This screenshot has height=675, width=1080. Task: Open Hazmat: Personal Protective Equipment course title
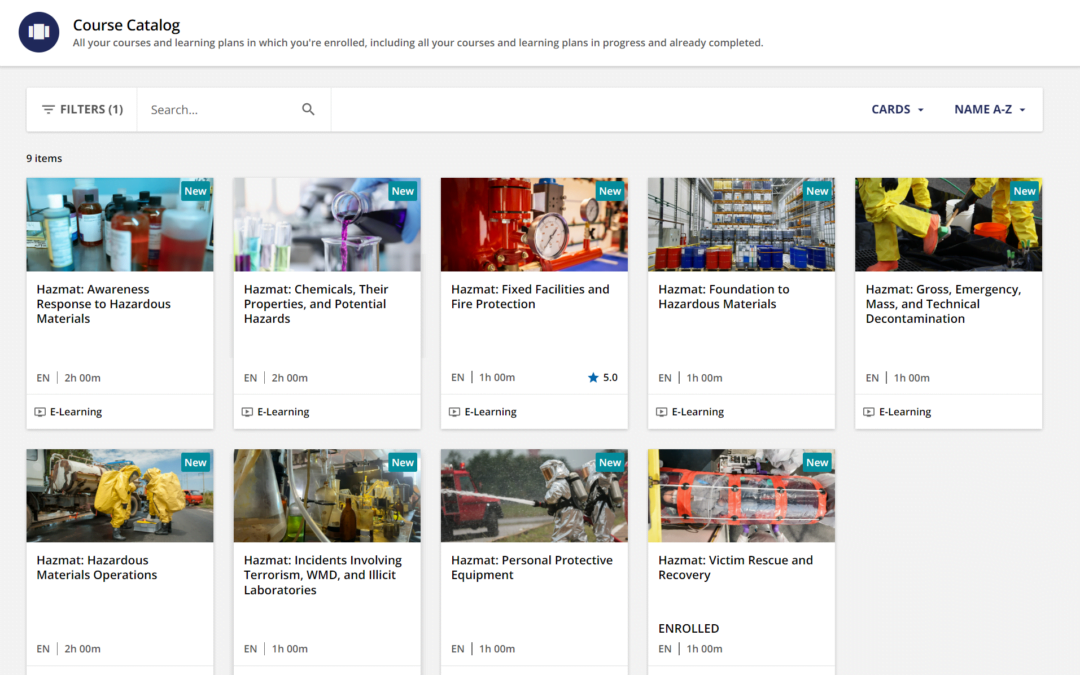tap(531, 567)
